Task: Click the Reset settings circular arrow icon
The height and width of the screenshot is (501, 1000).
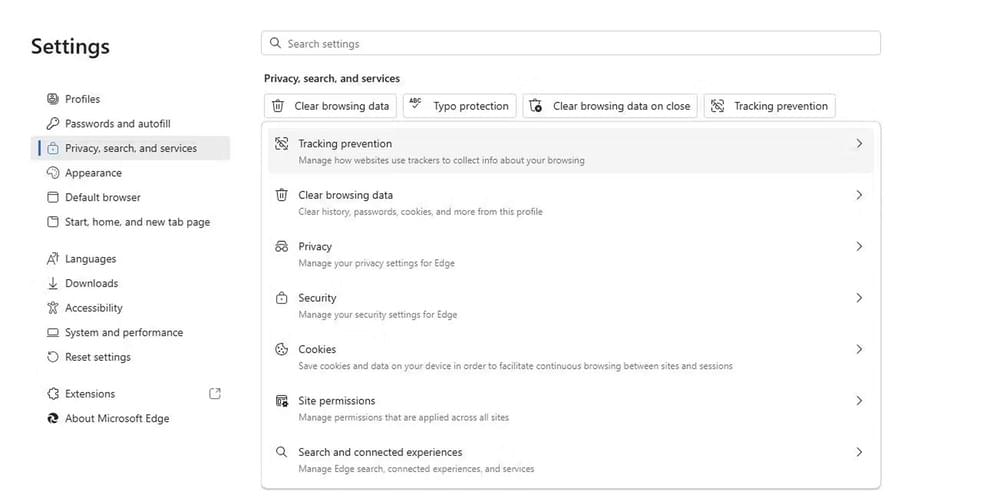Action: (x=53, y=357)
